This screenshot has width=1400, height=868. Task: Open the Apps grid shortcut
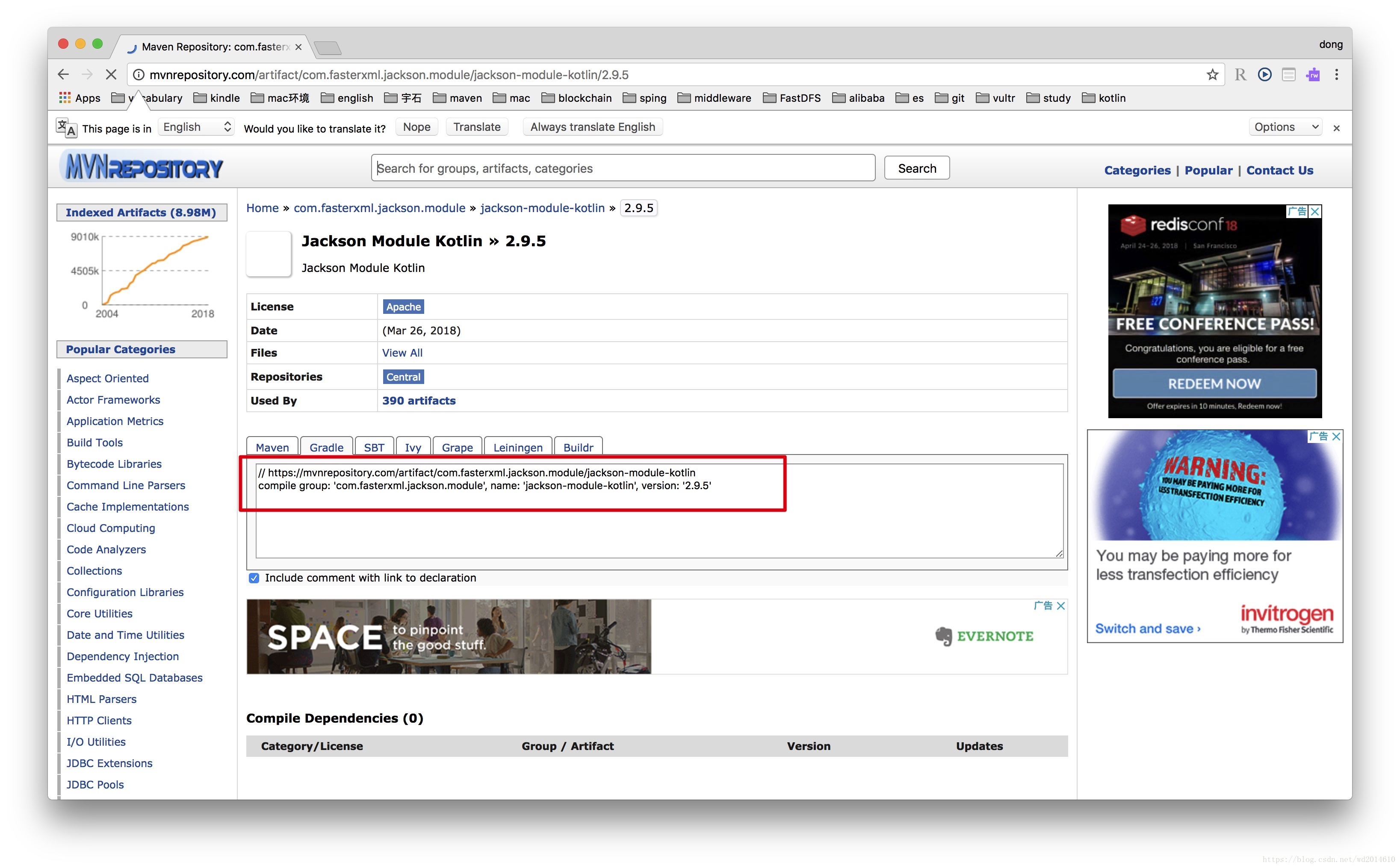coord(80,98)
